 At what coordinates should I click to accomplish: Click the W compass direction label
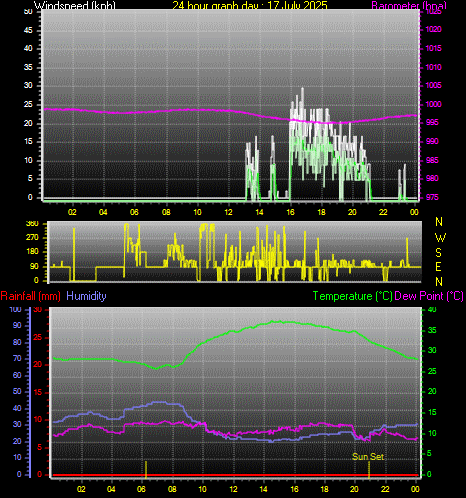(x=440, y=238)
